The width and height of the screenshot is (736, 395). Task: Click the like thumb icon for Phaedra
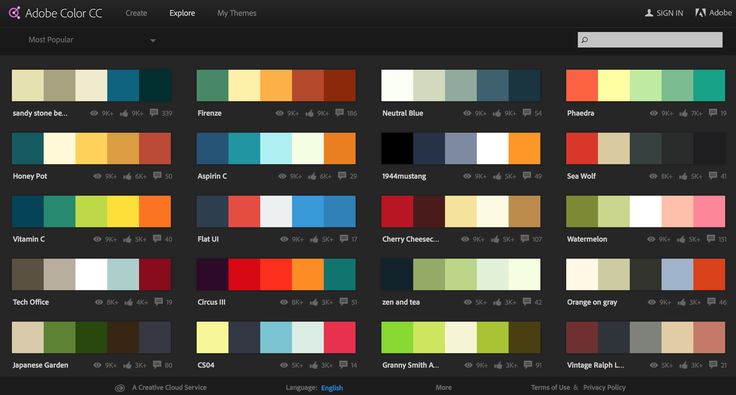pyautogui.click(x=683, y=113)
